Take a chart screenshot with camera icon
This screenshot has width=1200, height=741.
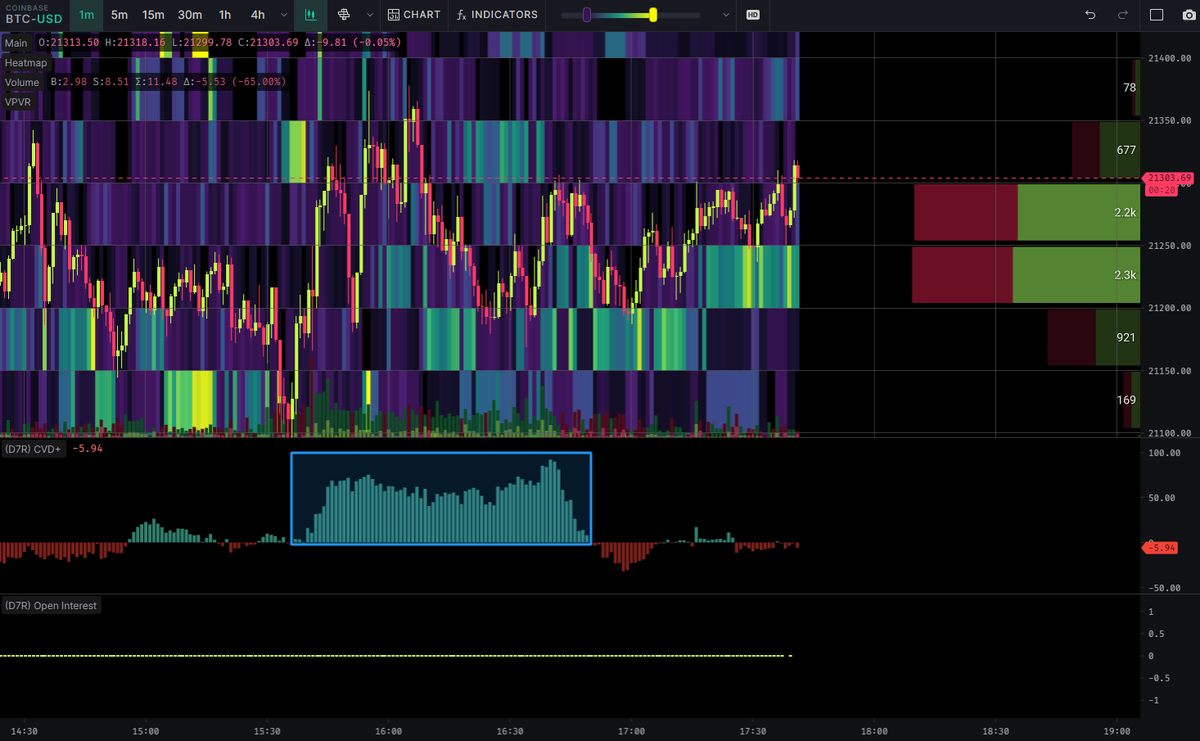[x=1188, y=15]
